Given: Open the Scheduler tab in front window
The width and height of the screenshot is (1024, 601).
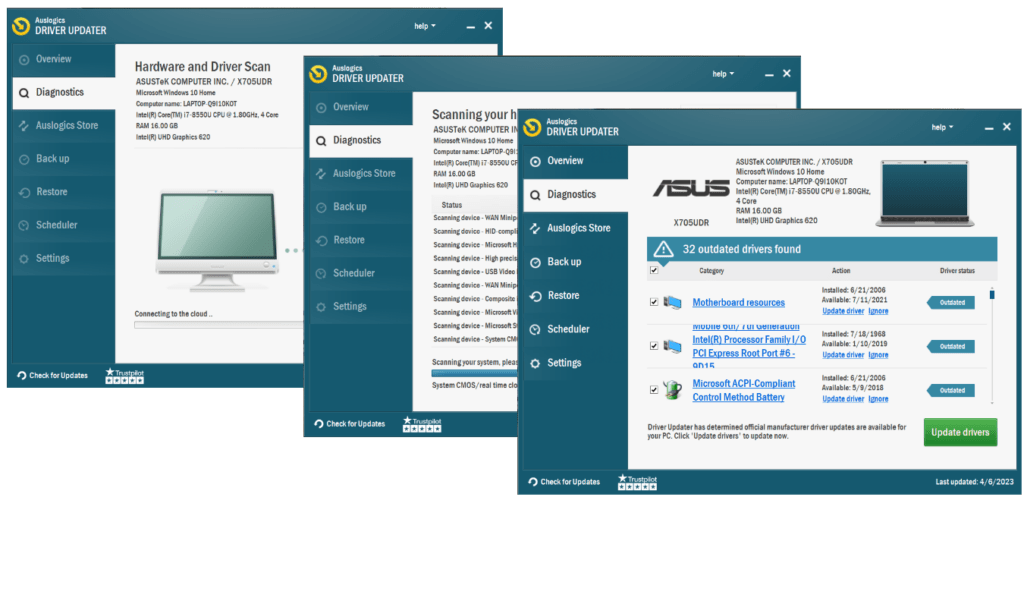Looking at the screenshot, I should pyautogui.click(x=568, y=329).
